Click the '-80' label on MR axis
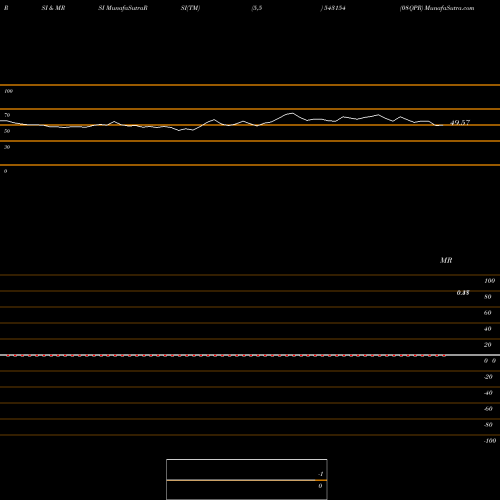The image size is (500, 500). click(x=488, y=425)
